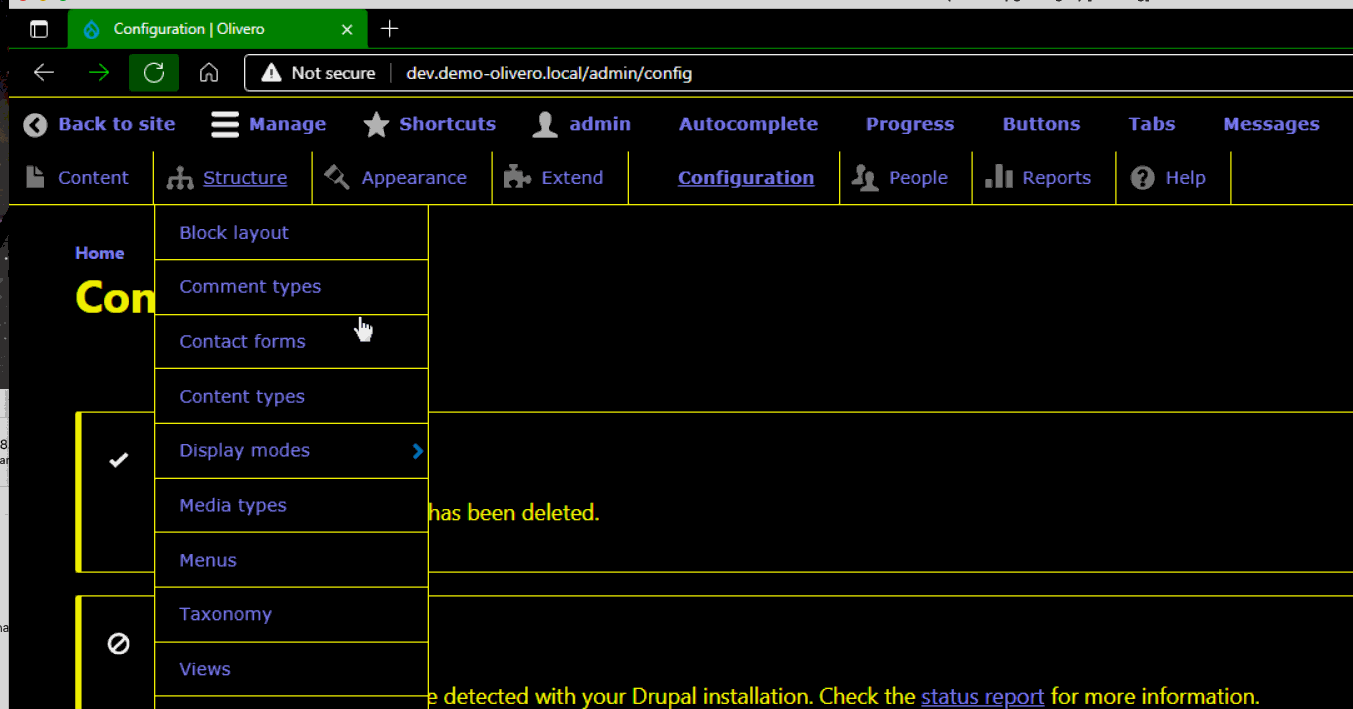Viewport: 1353px width, 709px height.
Task: Open the Appearance admin menu
Action: coord(414,178)
